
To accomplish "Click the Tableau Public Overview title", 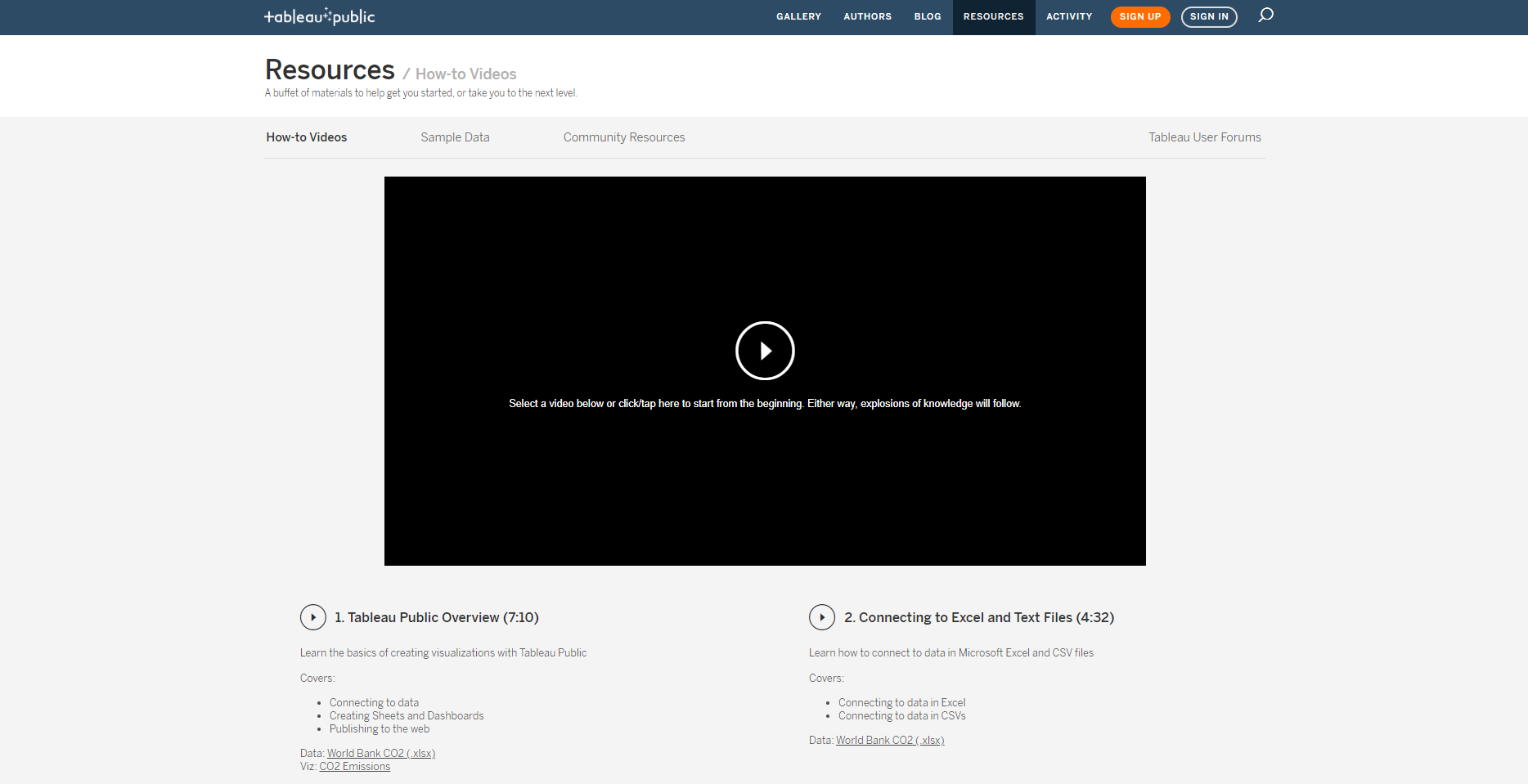I will pyautogui.click(x=437, y=617).
